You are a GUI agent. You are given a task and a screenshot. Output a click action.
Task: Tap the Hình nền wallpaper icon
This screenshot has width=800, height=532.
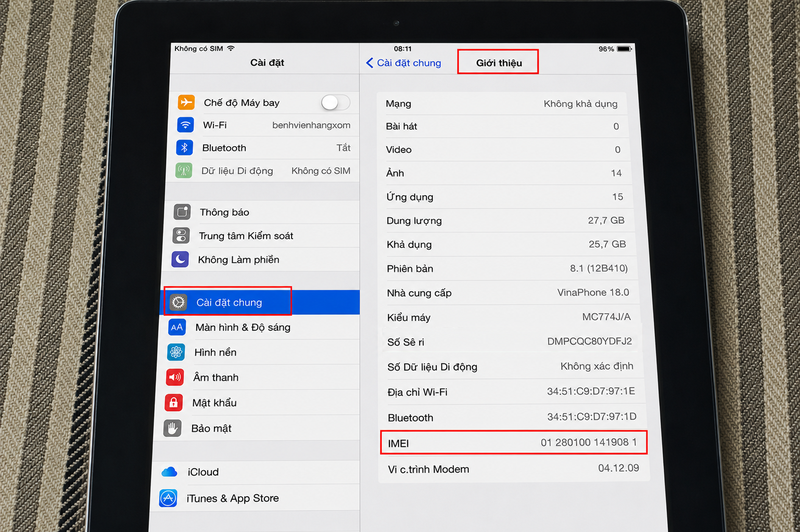176,352
